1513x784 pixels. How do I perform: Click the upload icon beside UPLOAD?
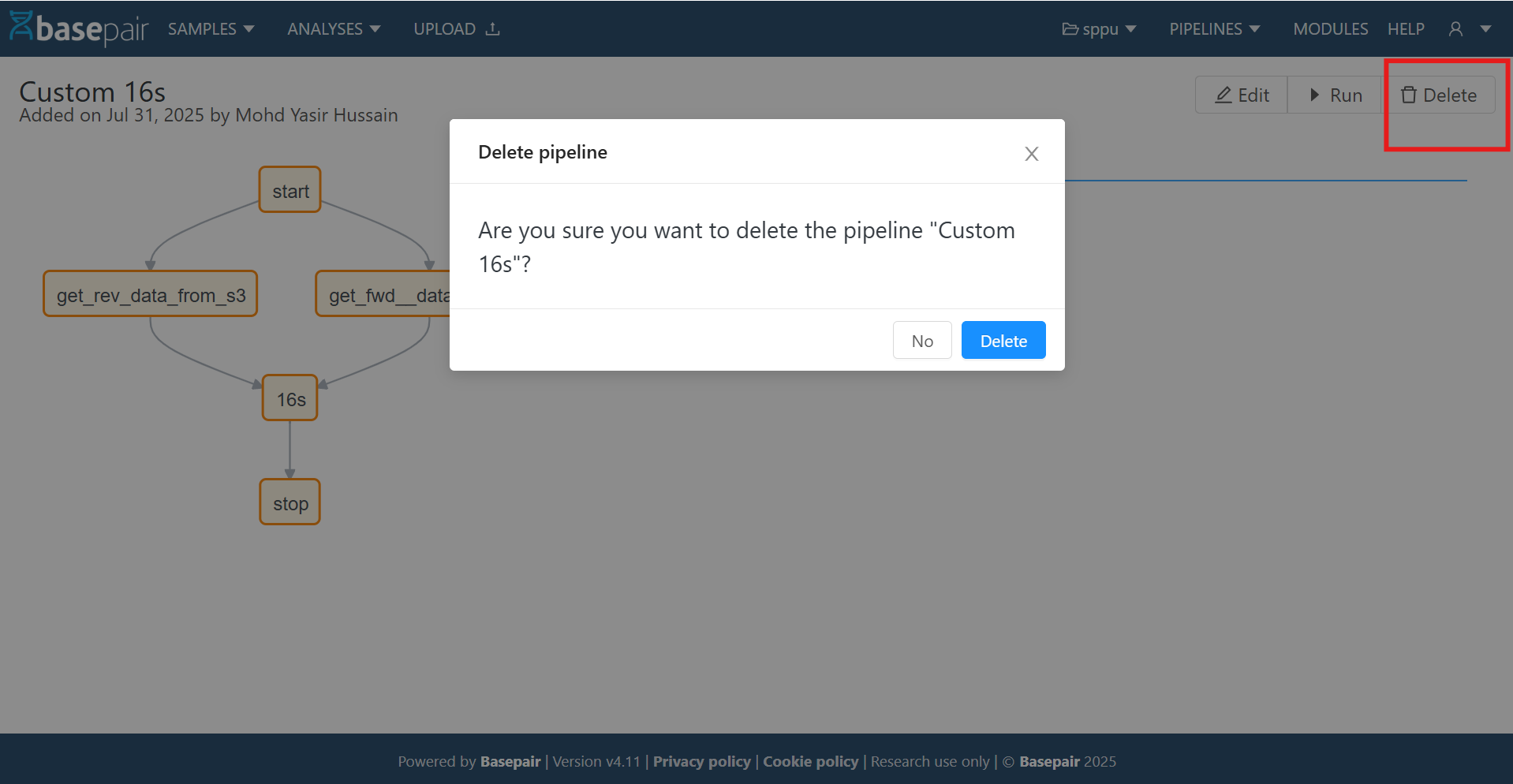(x=493, y=28)
